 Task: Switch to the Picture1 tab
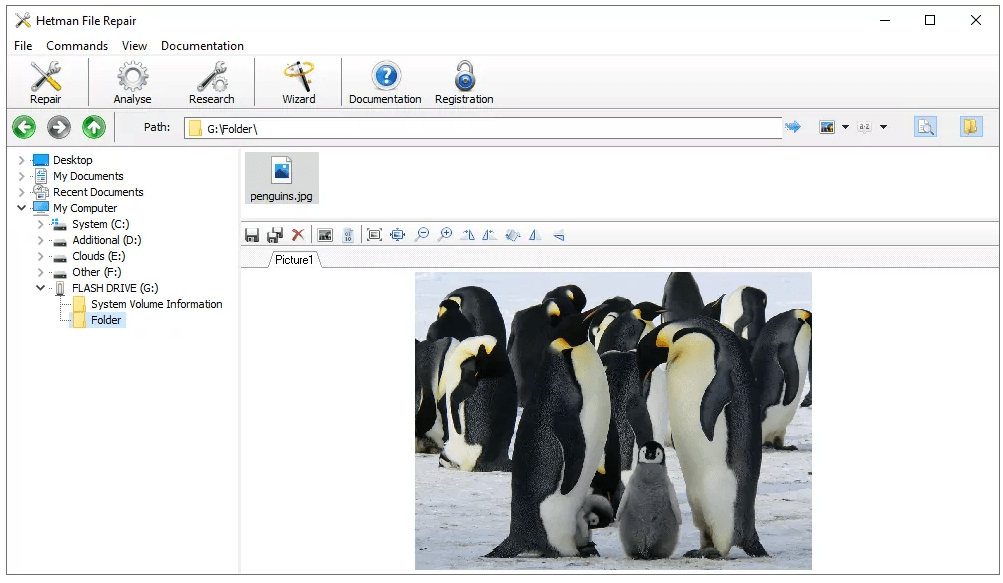click(295, 260)
